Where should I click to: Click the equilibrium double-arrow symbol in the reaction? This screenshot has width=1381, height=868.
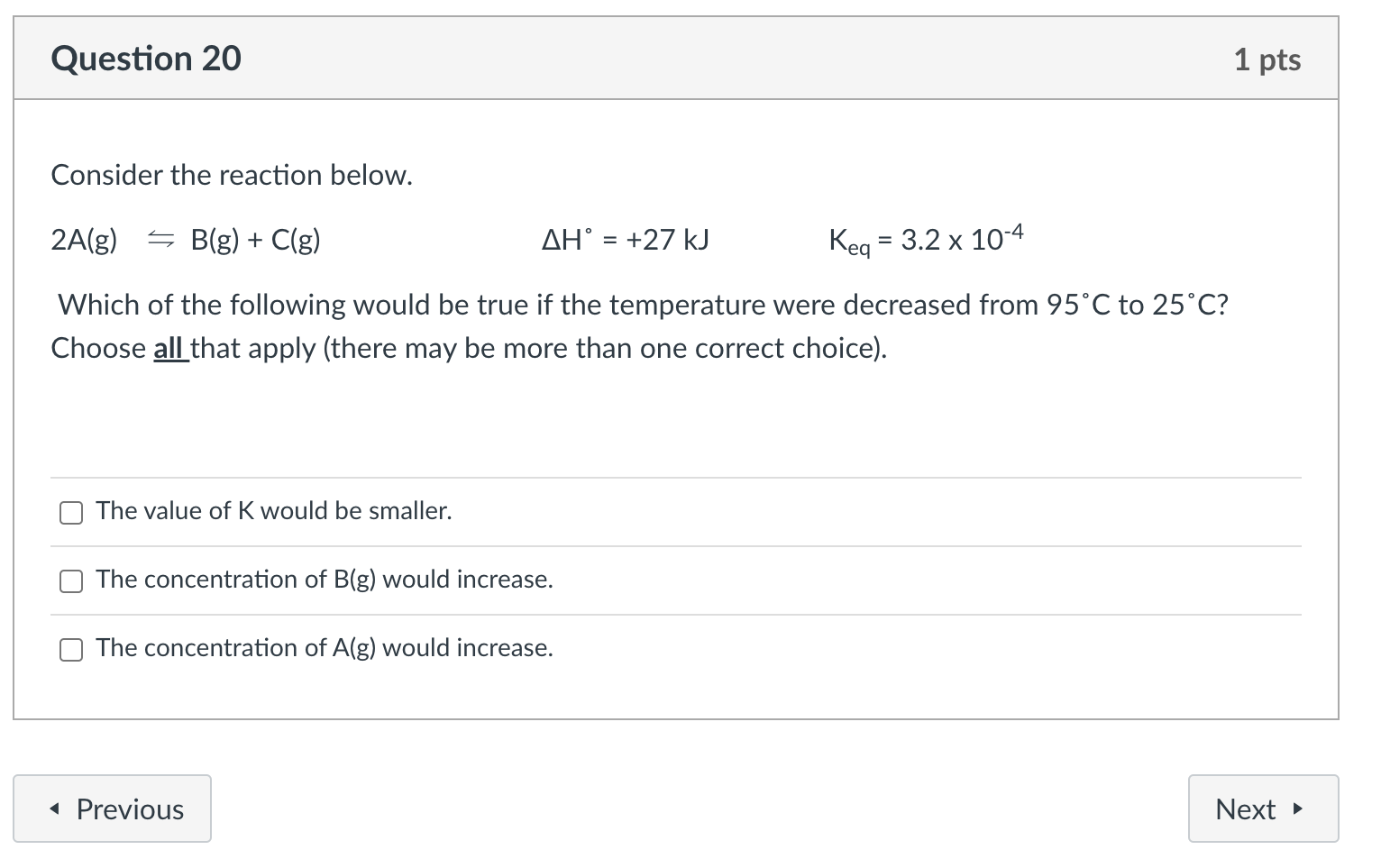[x=160, y=240]
